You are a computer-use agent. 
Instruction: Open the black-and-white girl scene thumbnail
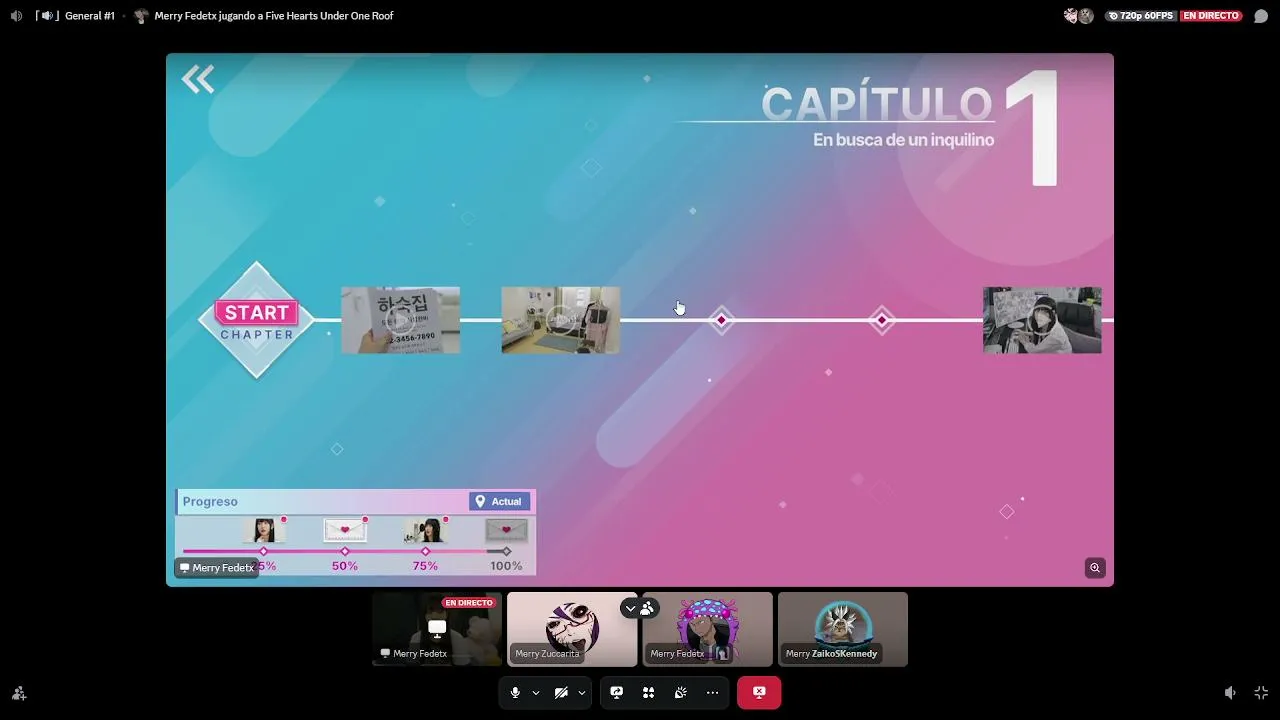[x=1042, y=320]
